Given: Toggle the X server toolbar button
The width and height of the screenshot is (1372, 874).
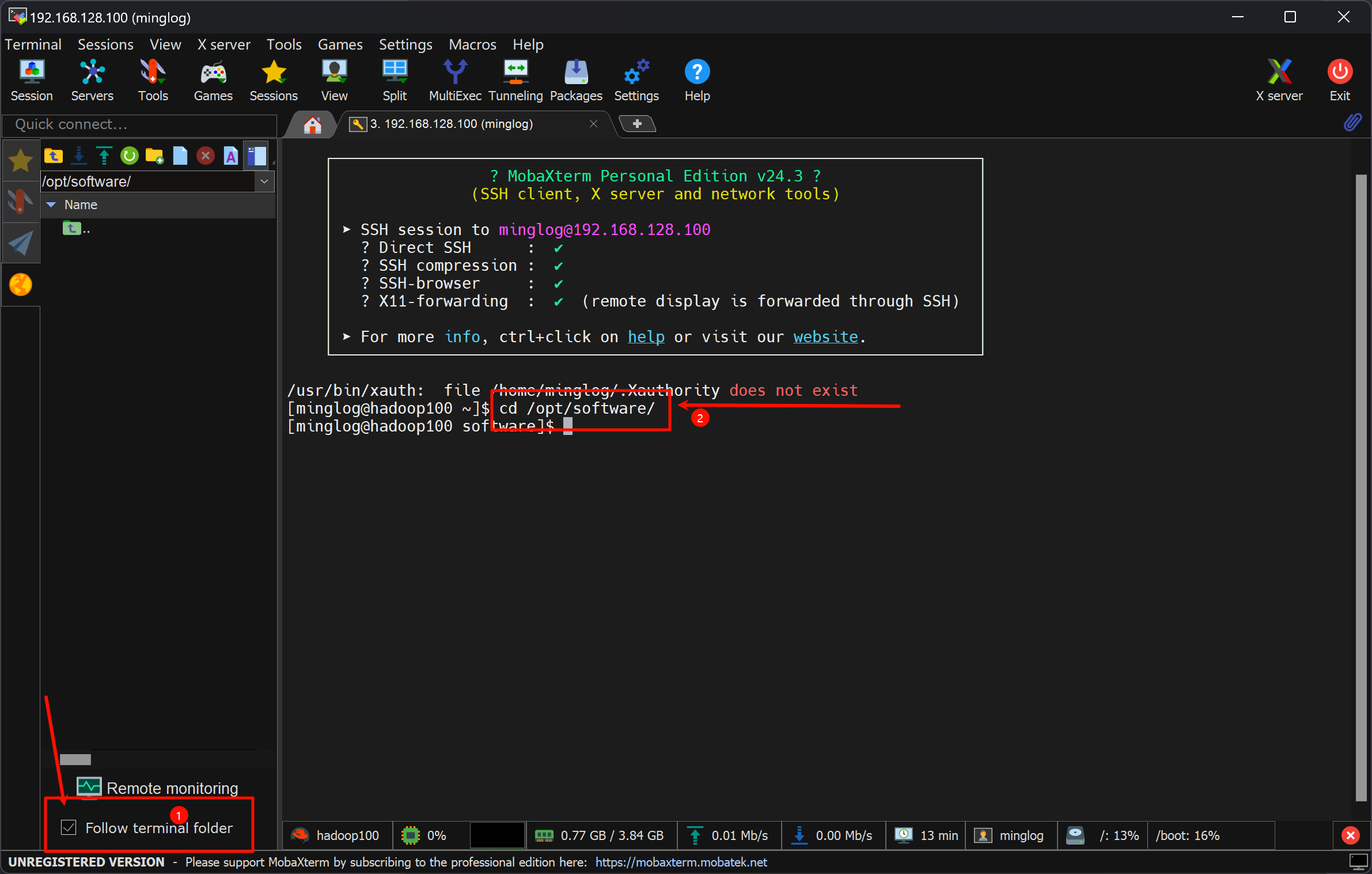Looking at the screenshot, I should point(1279,81).
